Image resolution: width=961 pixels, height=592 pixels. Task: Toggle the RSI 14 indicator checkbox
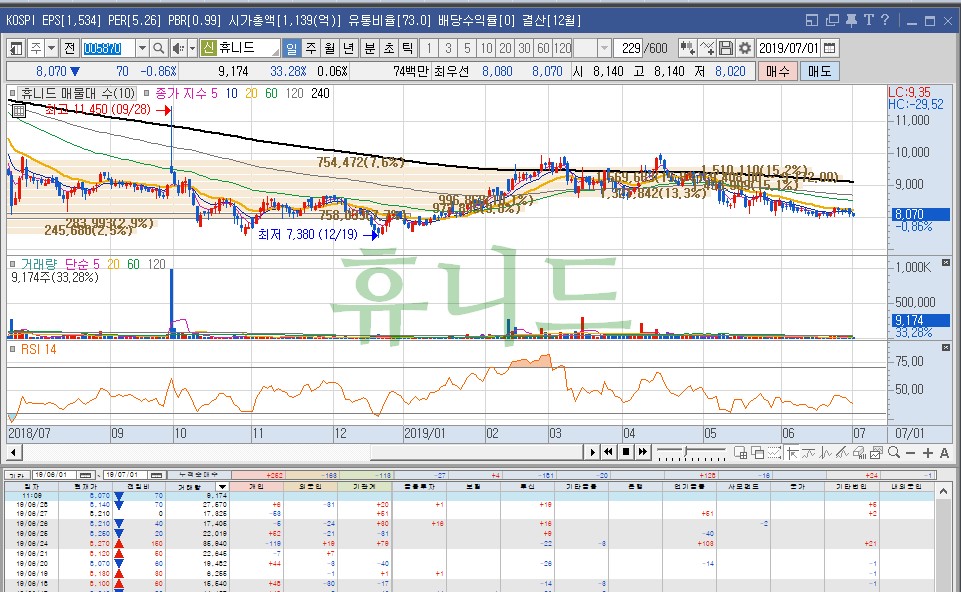(x=12, y=349)
